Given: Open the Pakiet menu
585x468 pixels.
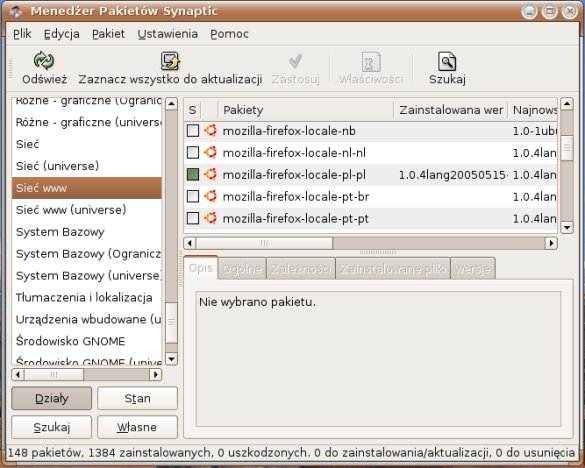Looking at the screenshot, I should coord(108,34).
